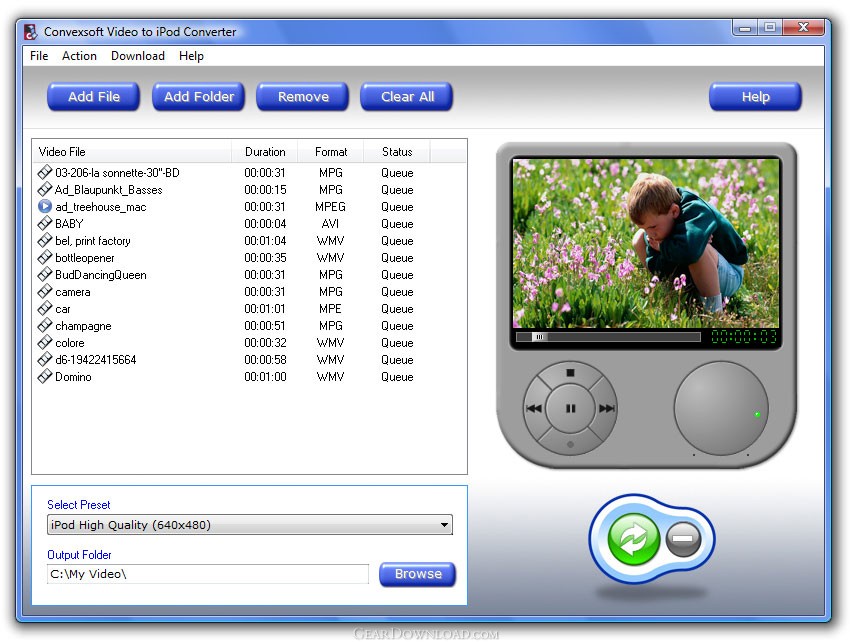Click the round volume knob
852x642 pixels.
[x=721, y=408]
